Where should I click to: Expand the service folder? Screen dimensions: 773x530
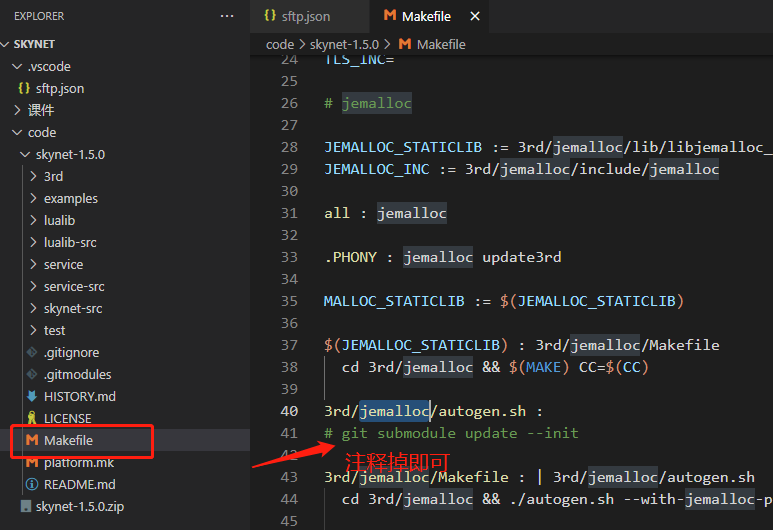[34, 264]
